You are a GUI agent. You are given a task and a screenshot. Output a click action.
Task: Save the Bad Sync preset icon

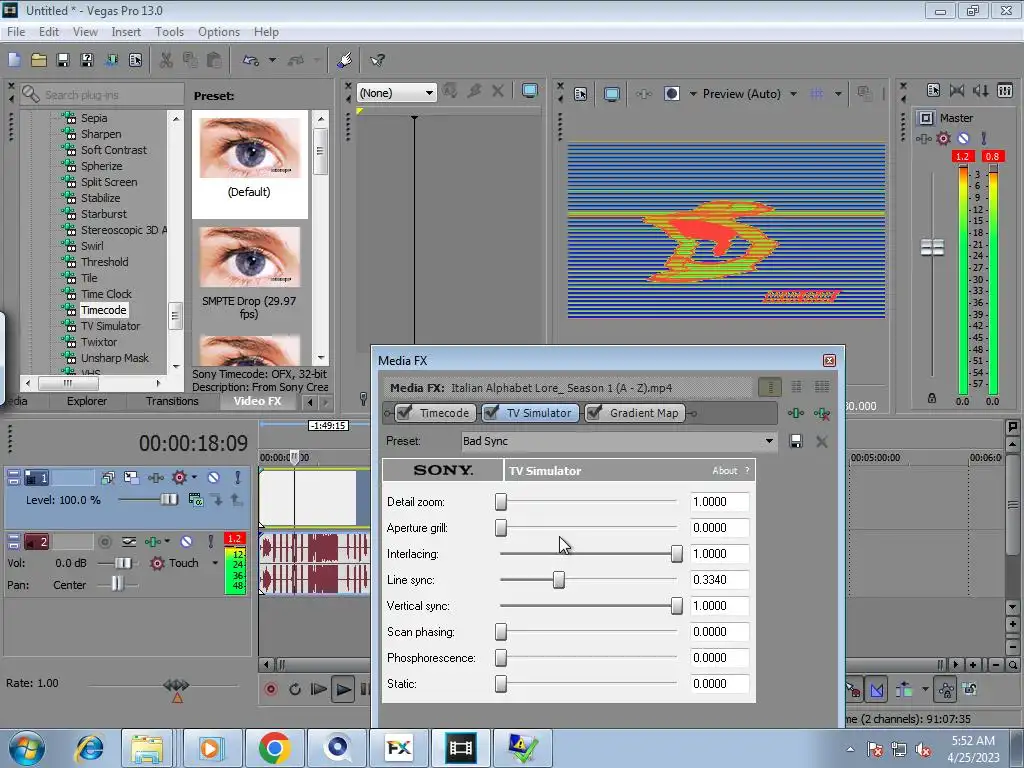[x=795, y=441]
